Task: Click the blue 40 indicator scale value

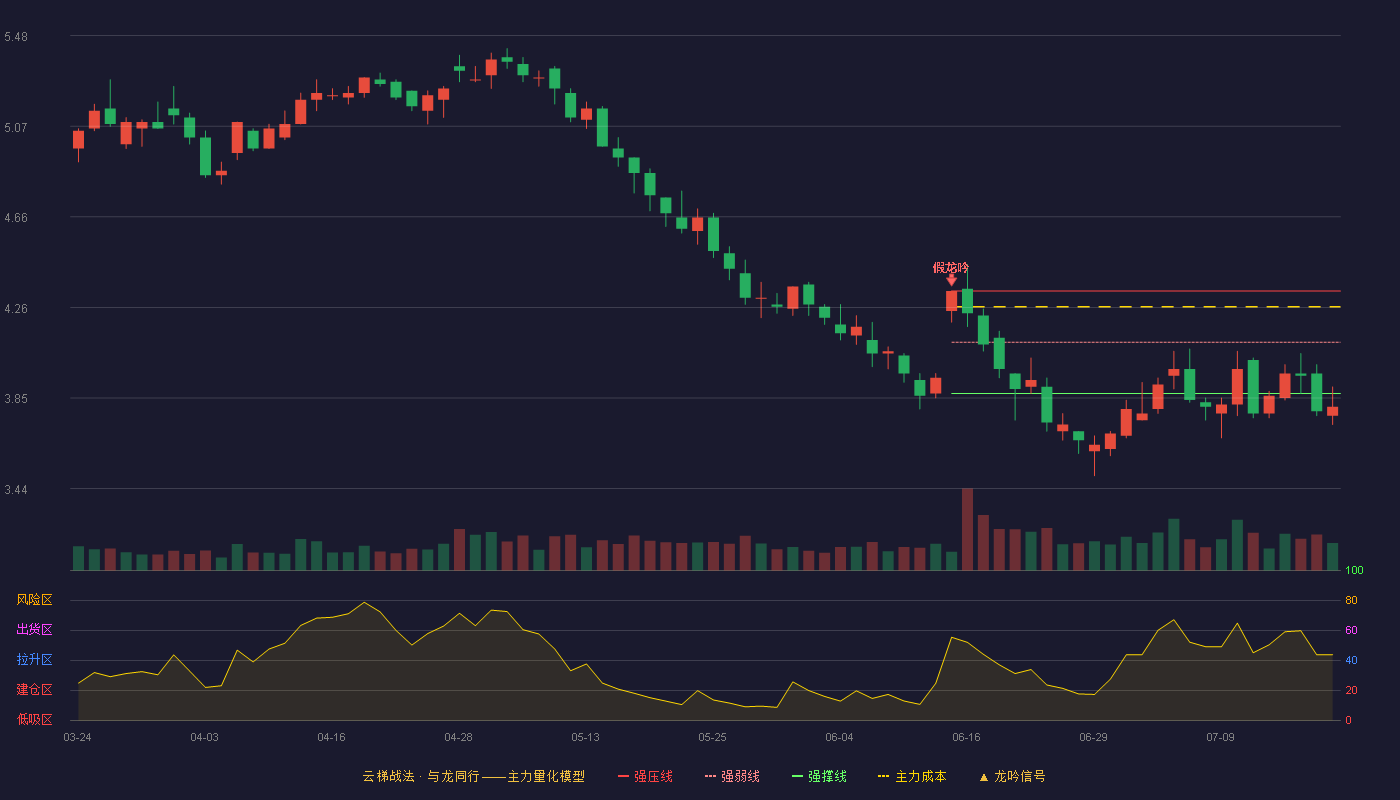Action: point(1351,661)
